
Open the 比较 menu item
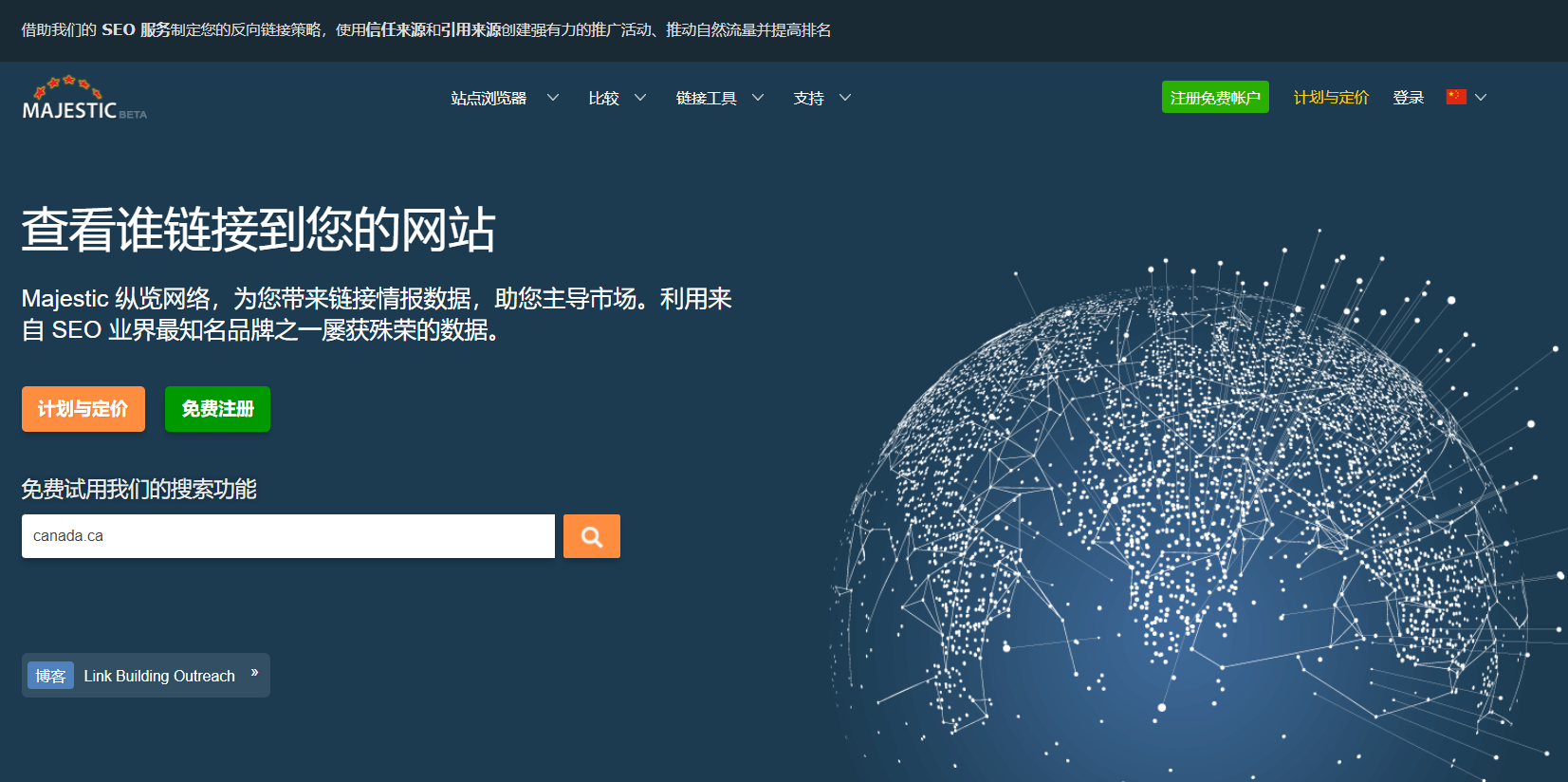click(603, 98)
